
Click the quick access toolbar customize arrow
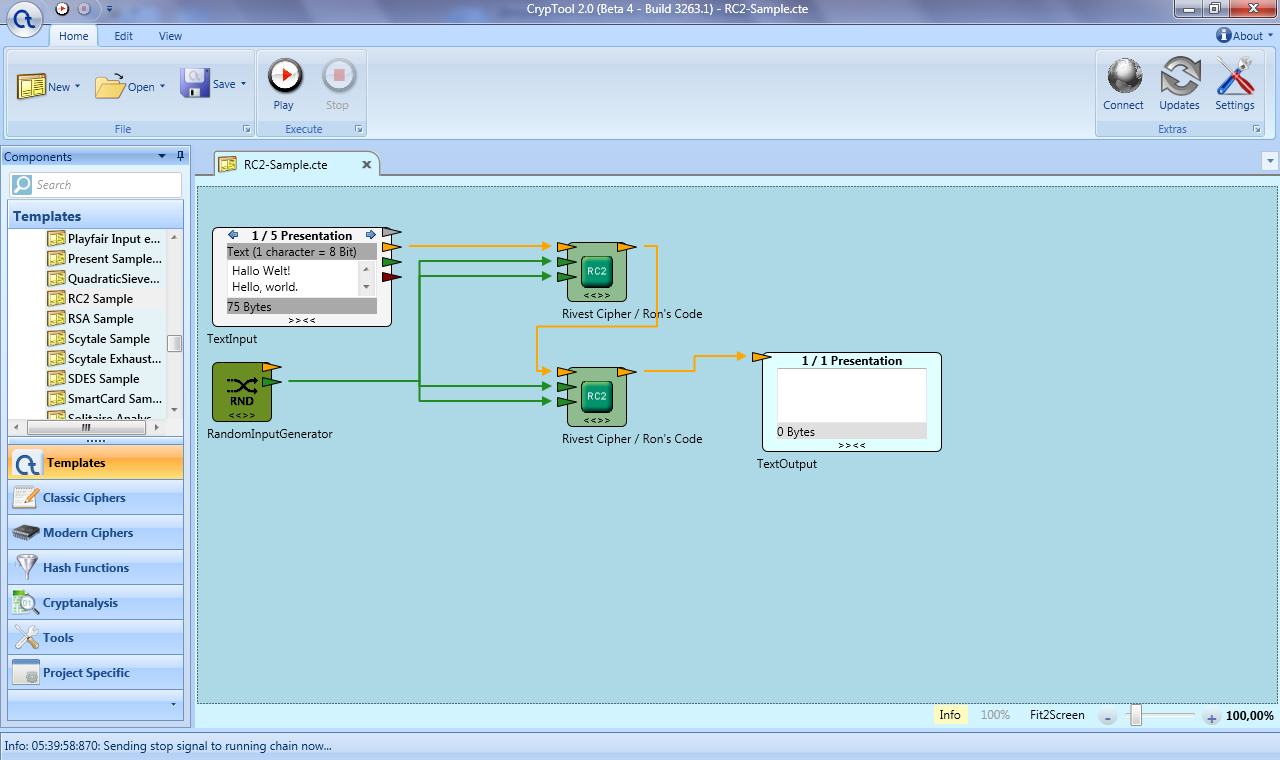tap(108, 9)
